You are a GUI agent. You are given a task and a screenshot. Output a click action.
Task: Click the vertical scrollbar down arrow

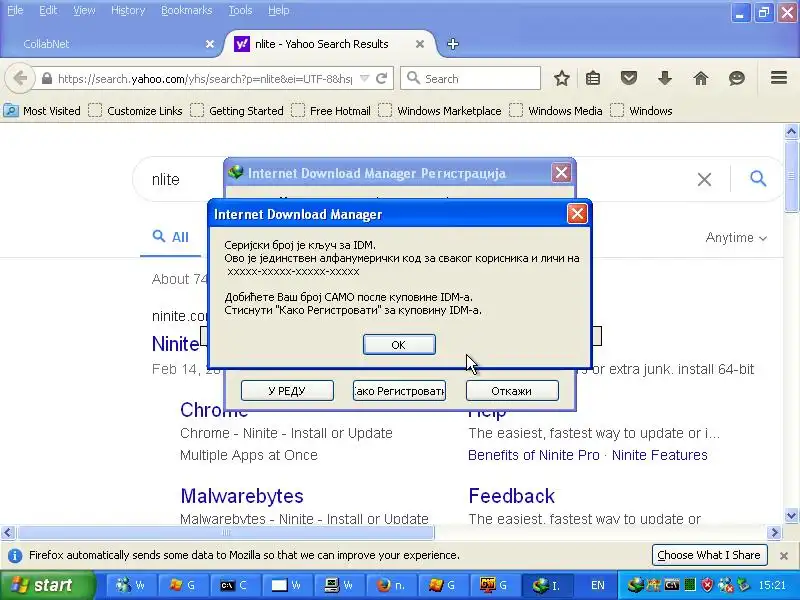coord(791,515)
